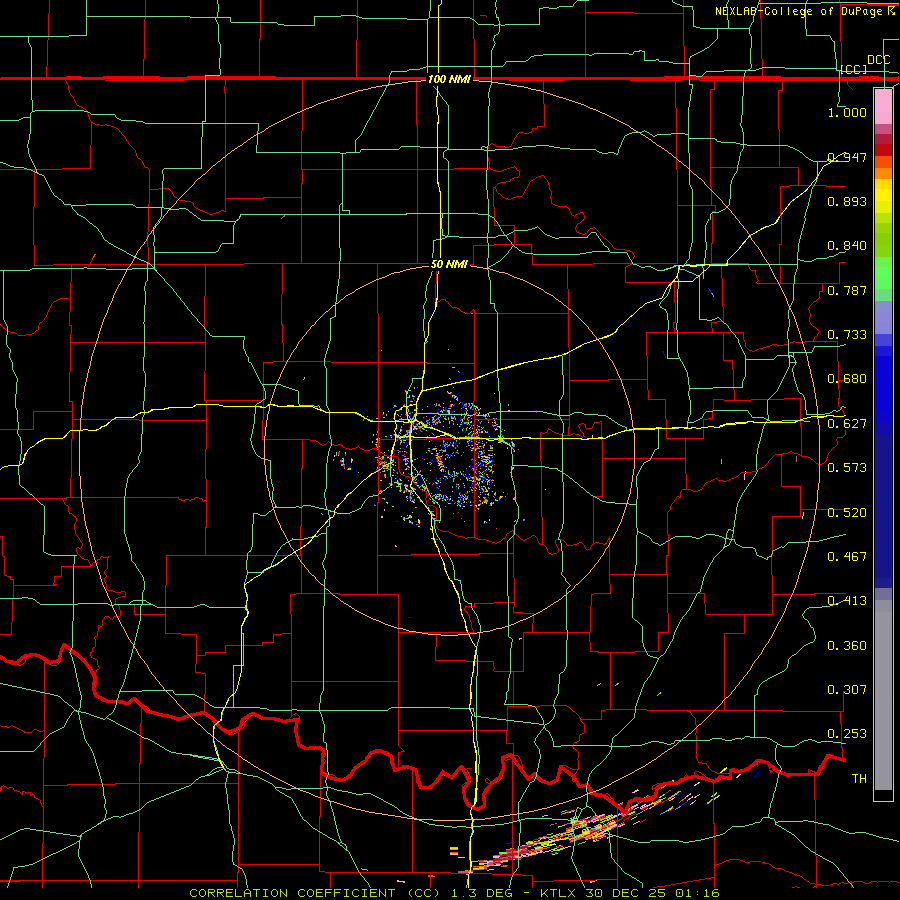900x900 pixels.
Task: Select the 50 NMI range ring label
Action: click(x=449, y=264)
